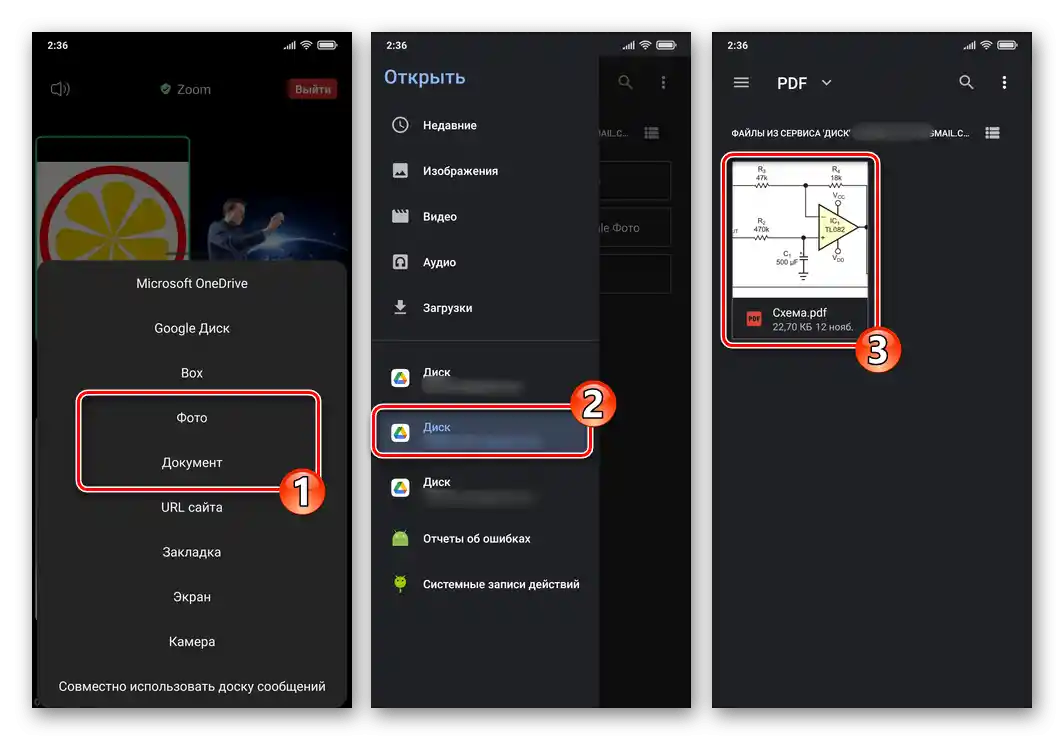Open Недавние in the Открыть drawer
Viewport: 1064px width, 740px height.
tap(485, 125)
